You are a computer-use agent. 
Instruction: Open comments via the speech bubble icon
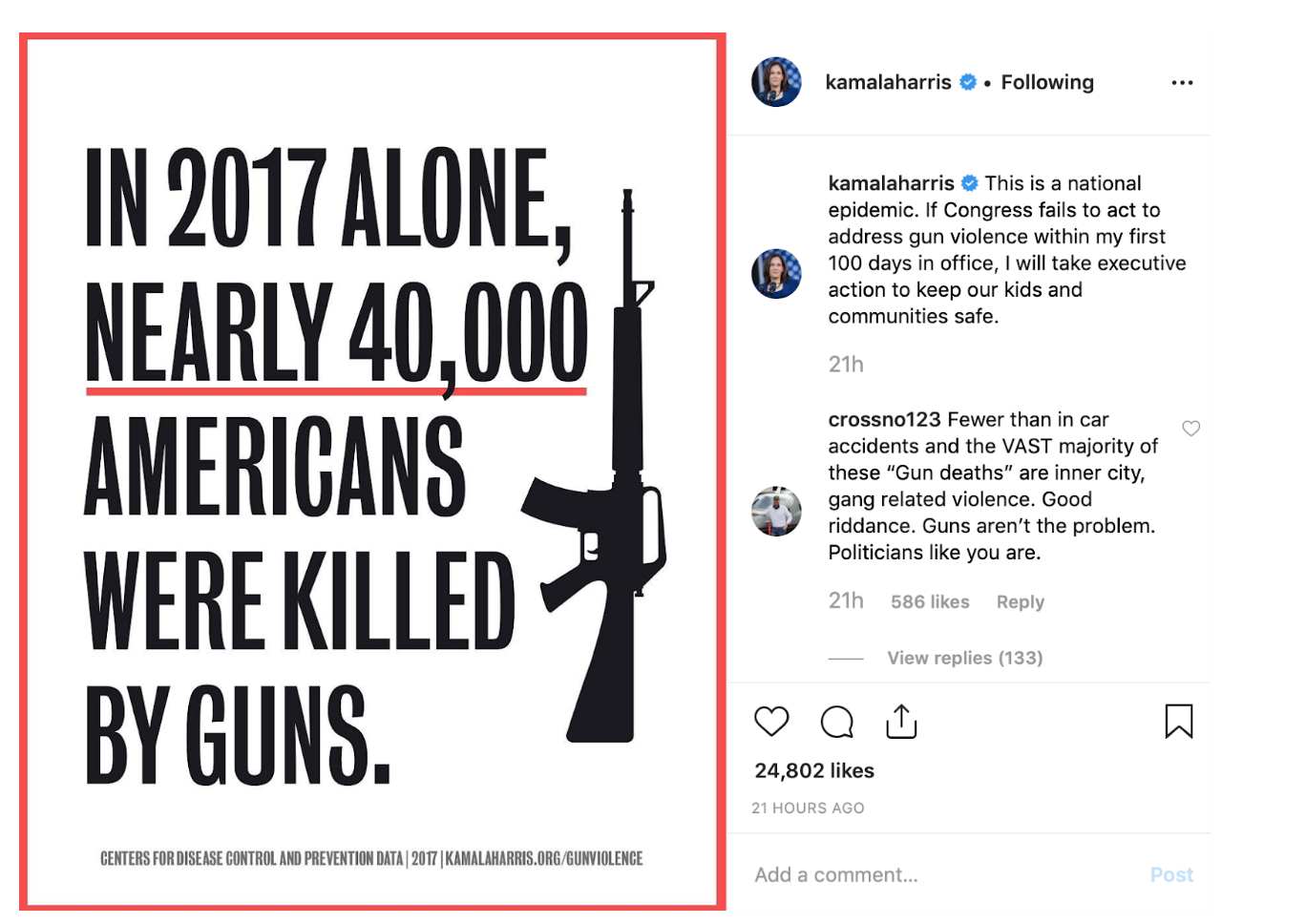point(837,723)
